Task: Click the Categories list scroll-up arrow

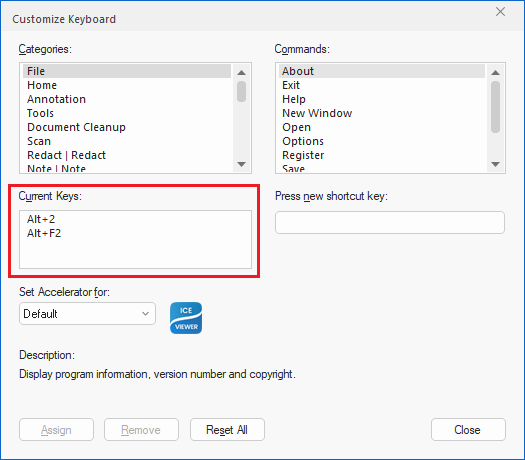Action: tap(241, 72)
